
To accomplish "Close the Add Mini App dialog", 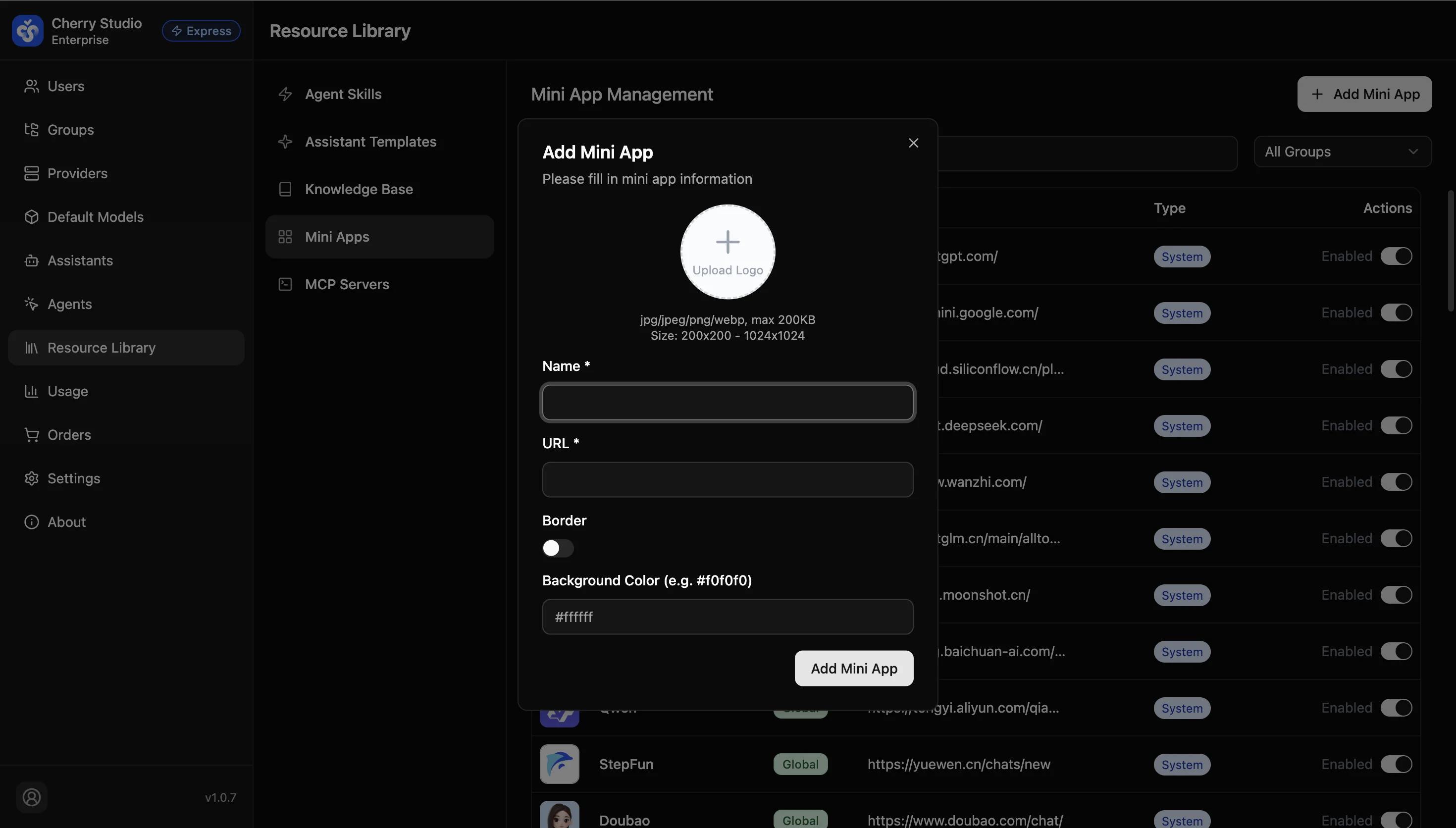I will coord(913,143).
